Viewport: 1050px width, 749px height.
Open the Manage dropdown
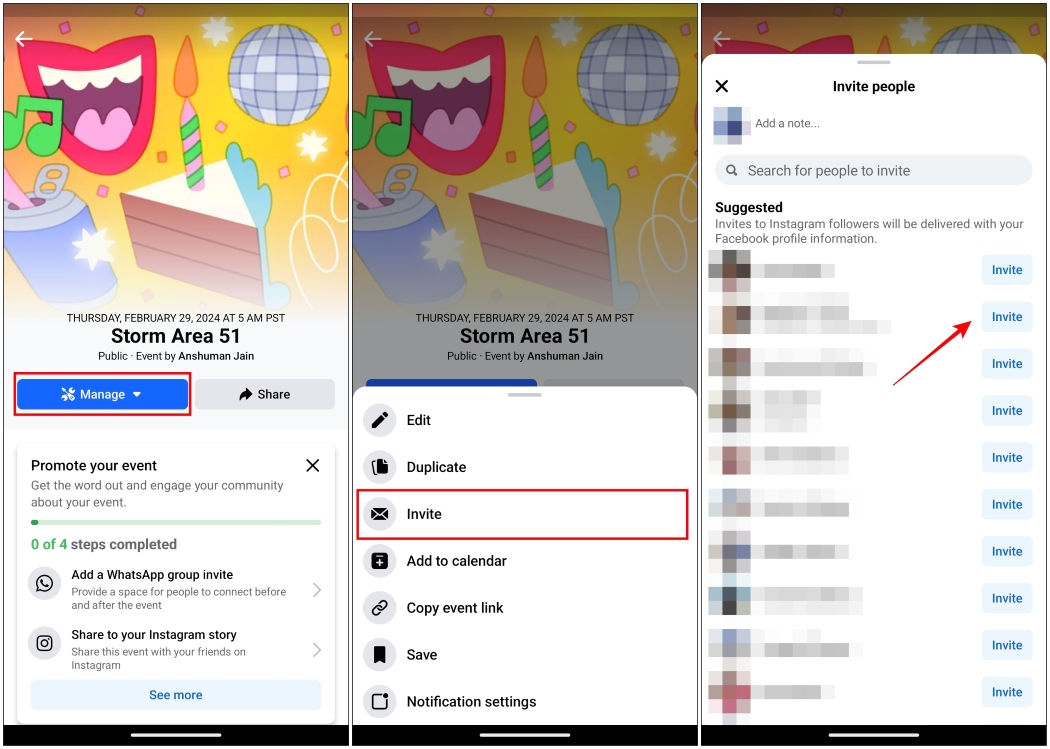pos(101,394)
